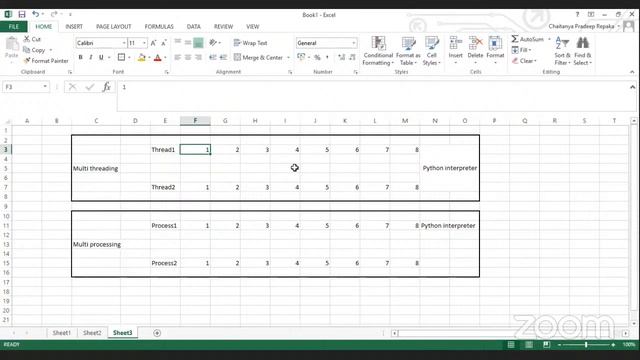Click the Percent Style icon
Screen dimensions: 640x360
pos(317,58)
